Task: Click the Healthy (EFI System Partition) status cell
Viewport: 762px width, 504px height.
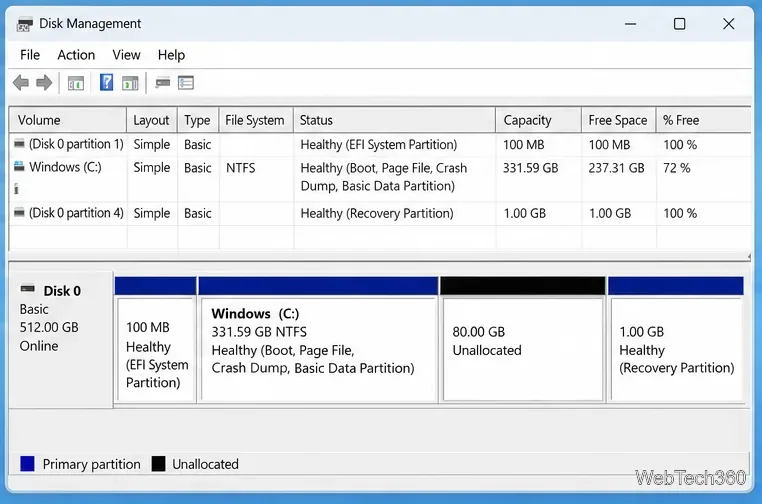Action: click(379, 144)
